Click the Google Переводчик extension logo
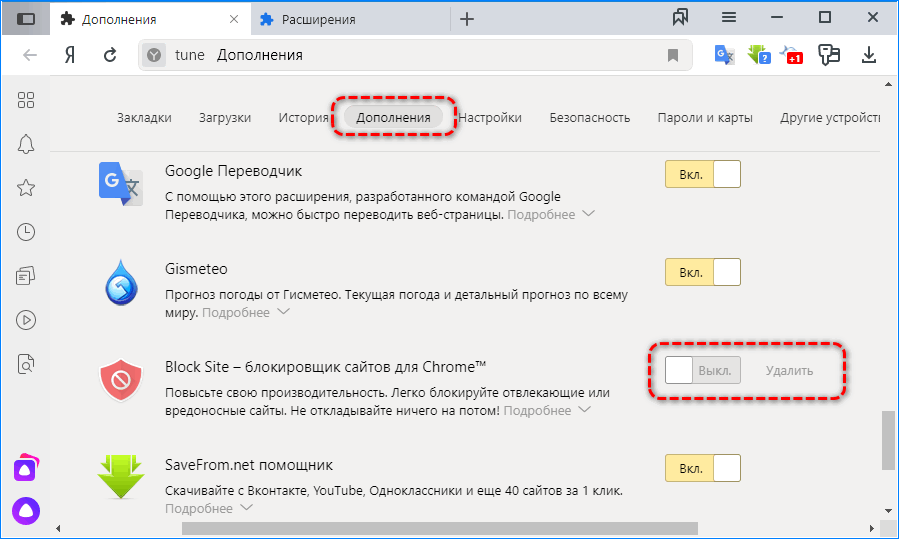The width and height of the screenshot is (899, 539). click(x=120, y=183)
